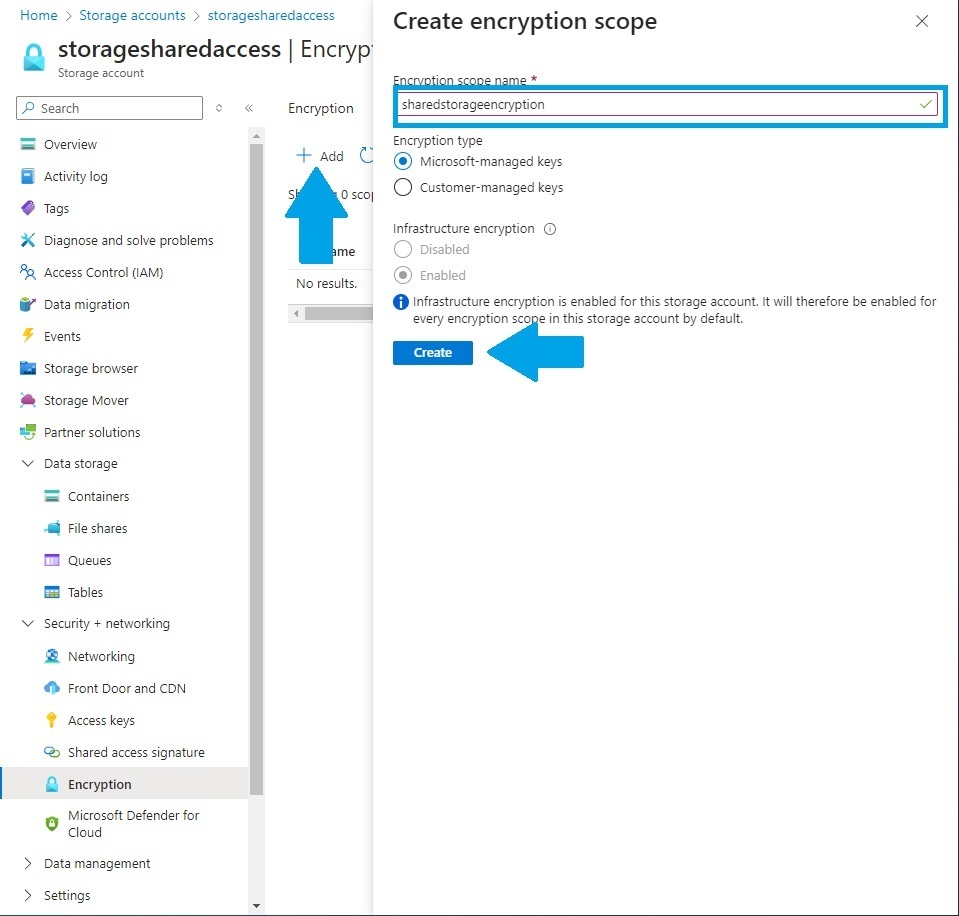The width and height of the screenshot is (959, 916).
Task: Click the Access Control (IAM) people icon
Action: (28, 272)
